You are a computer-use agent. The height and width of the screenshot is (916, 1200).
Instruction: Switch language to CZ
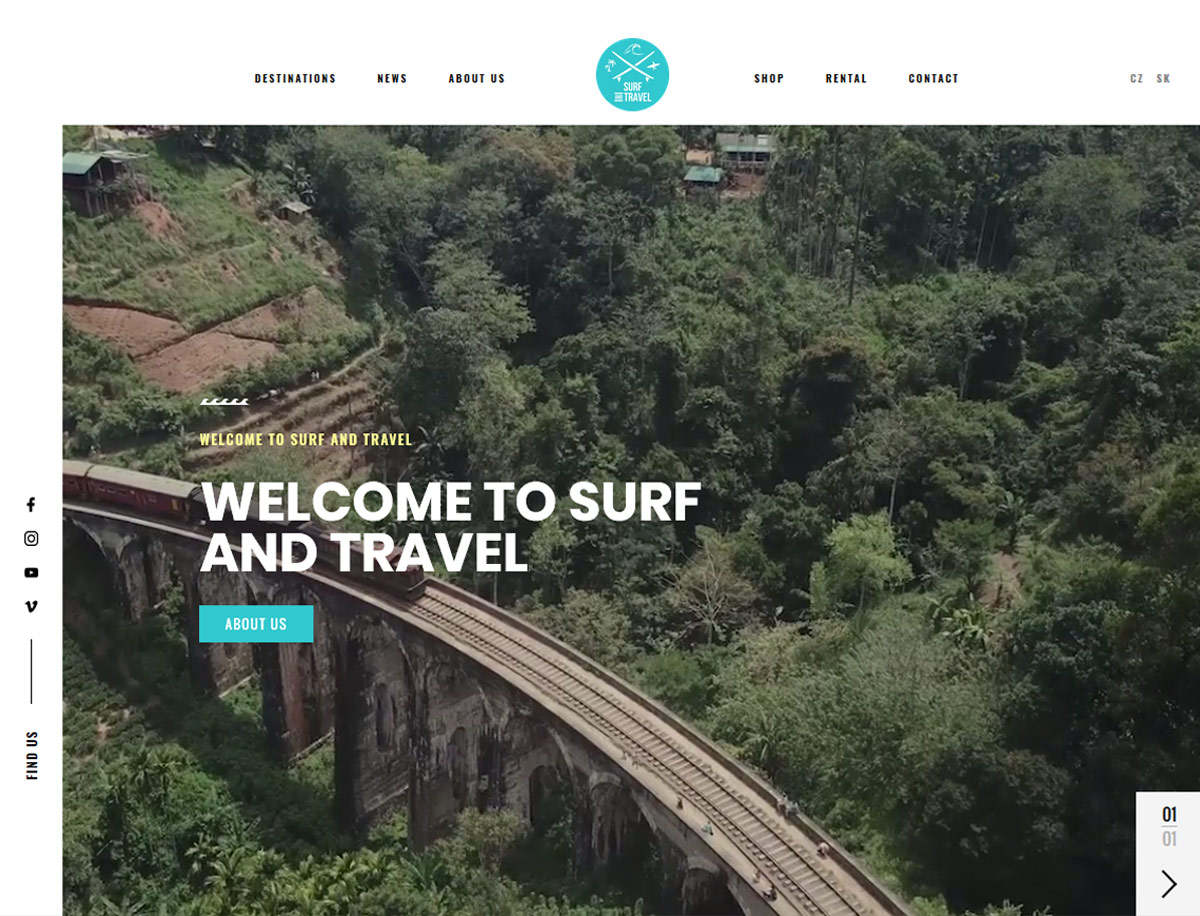1137,78
